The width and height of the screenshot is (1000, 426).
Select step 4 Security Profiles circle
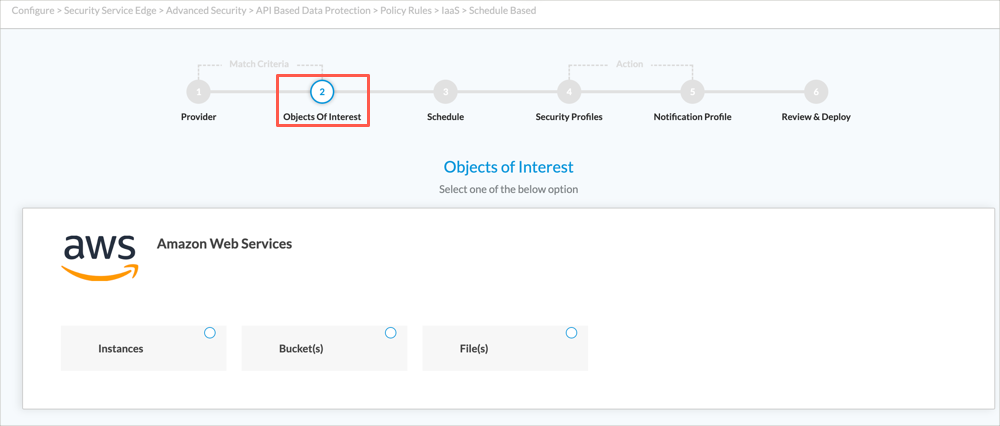[x=569, y=92]
